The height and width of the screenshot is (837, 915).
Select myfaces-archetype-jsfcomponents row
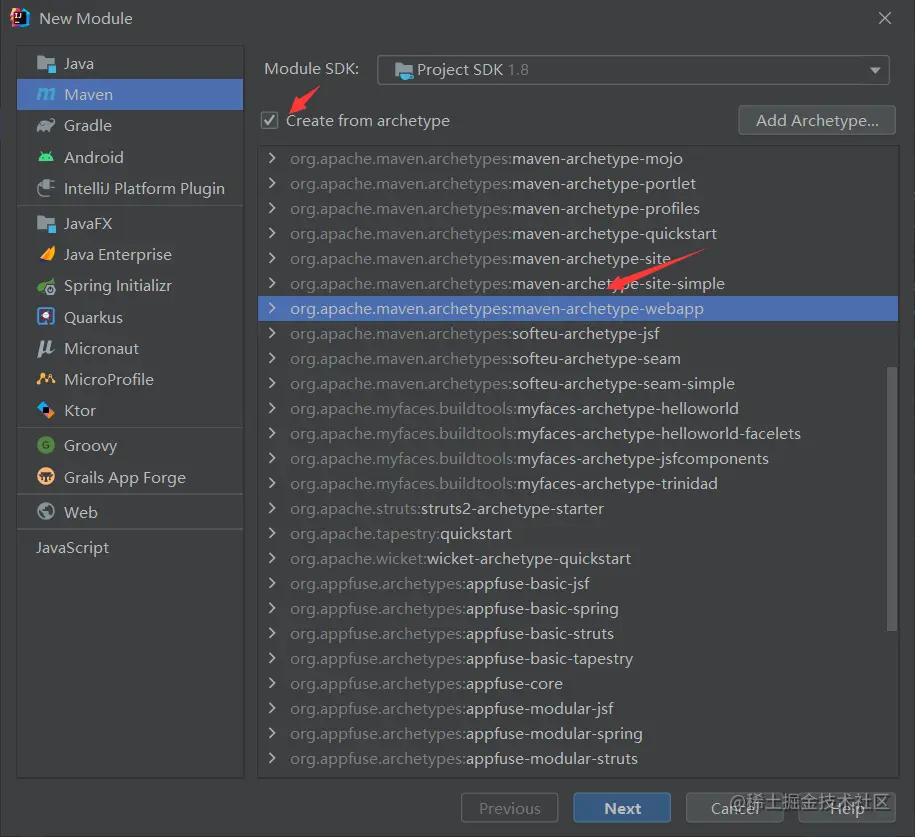[x=578, y=459]
